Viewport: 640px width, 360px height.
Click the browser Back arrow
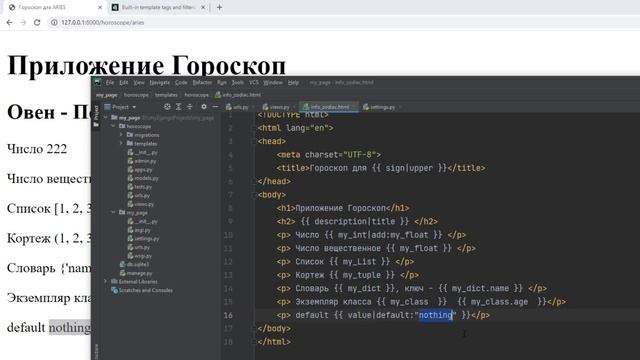[9, 22]
